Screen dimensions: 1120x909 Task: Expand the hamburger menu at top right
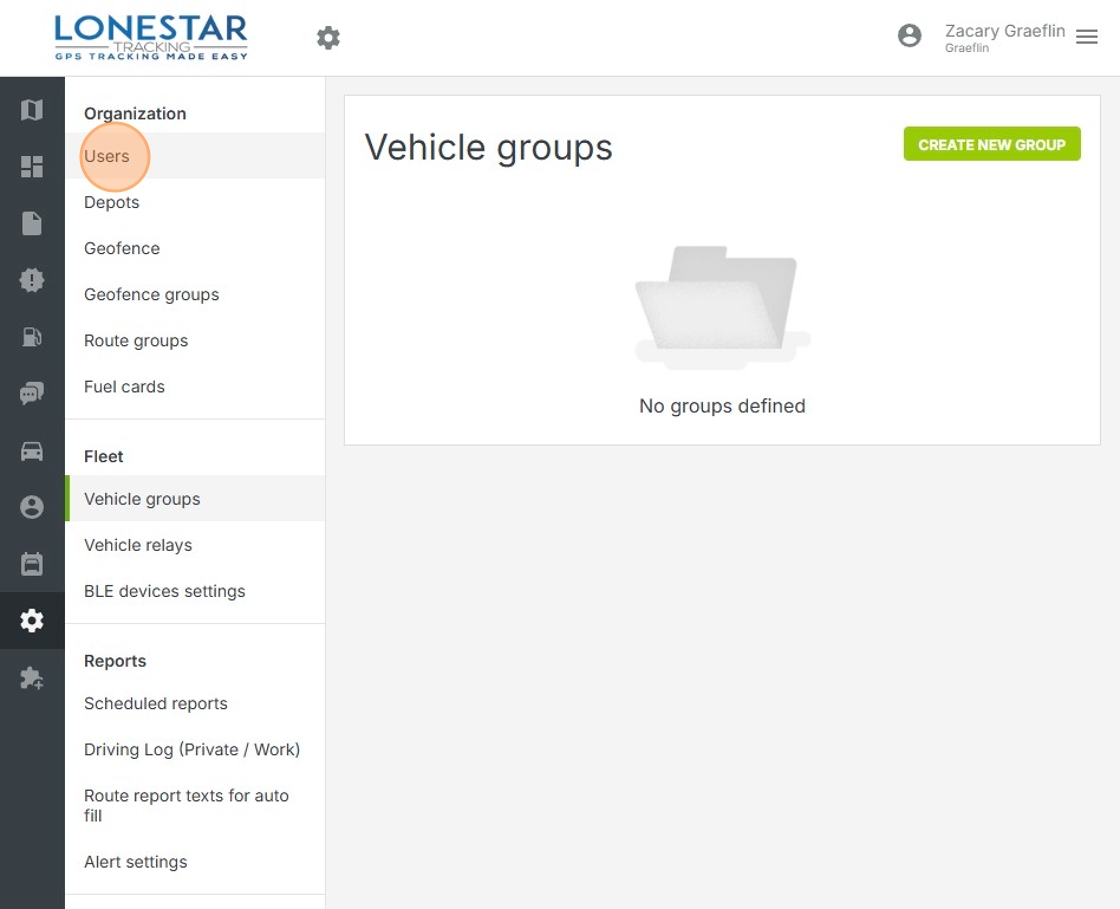coord(1087,37)
